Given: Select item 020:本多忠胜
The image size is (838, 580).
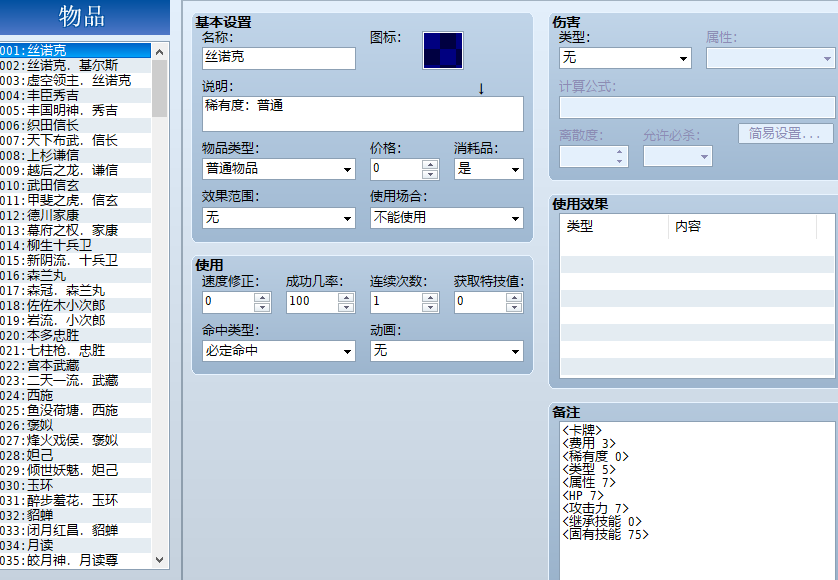Looking at the screenshot, I should tap(75, 335).
